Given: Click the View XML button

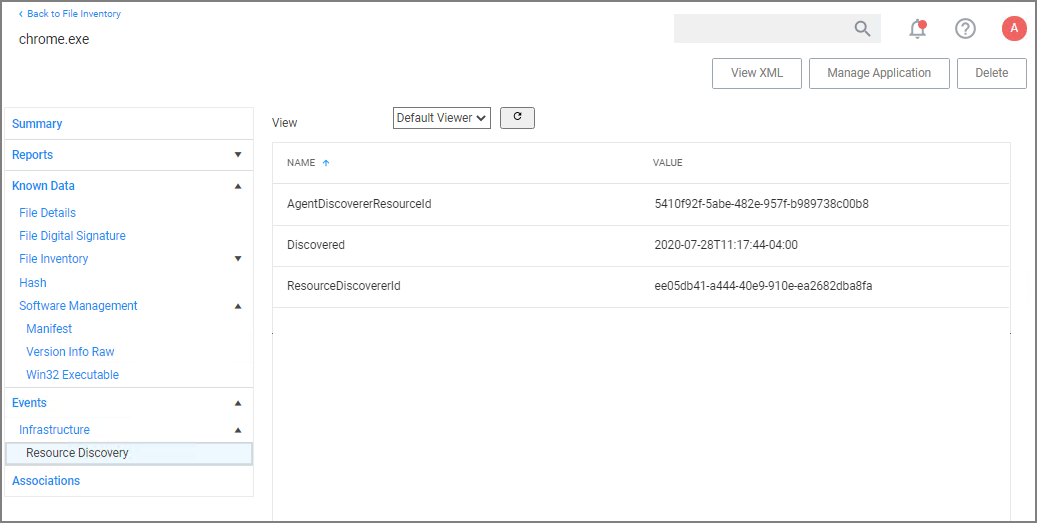Looking at the screenshot, I should click(756, 73).
